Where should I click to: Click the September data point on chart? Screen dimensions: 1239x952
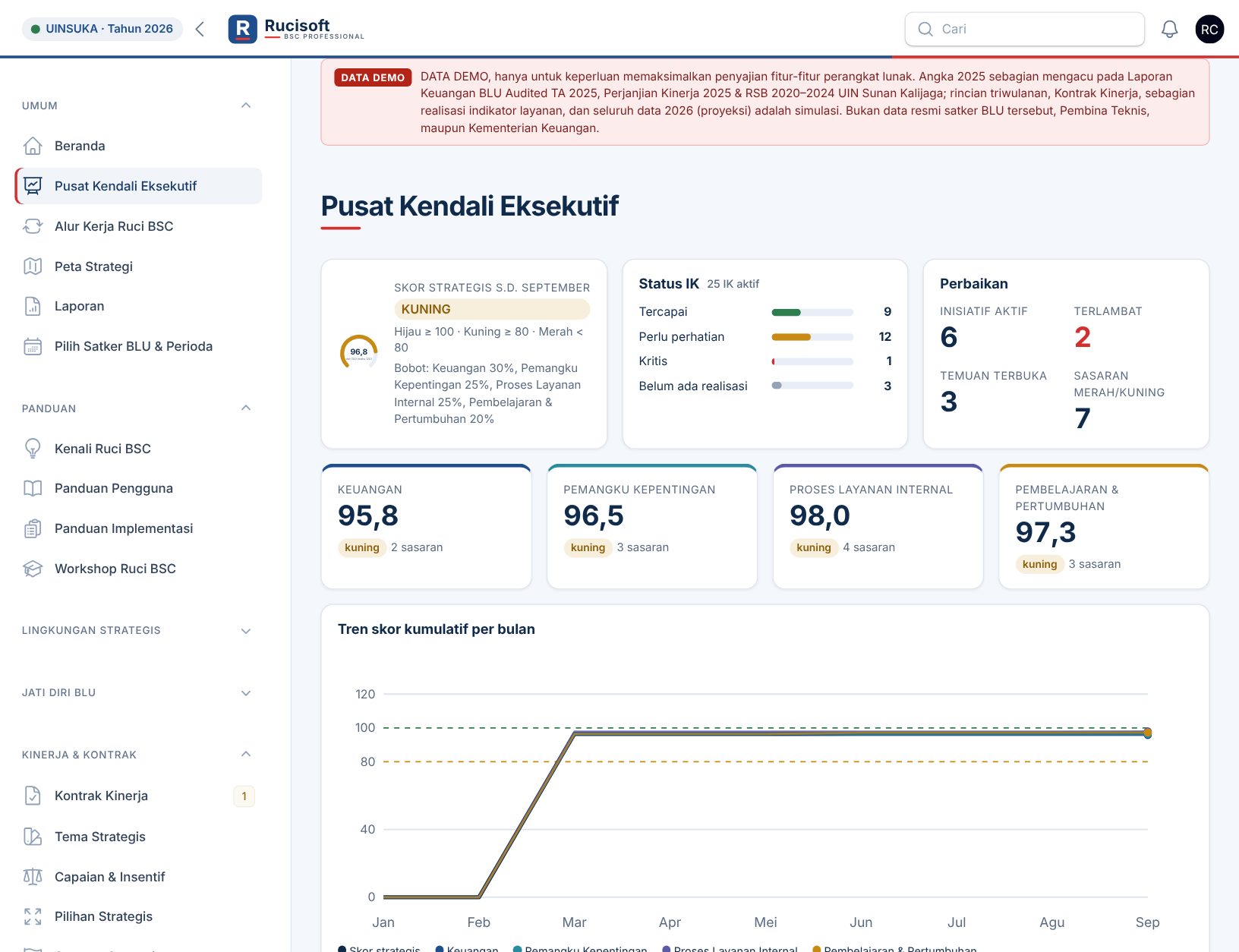(x=1147, y=733)
